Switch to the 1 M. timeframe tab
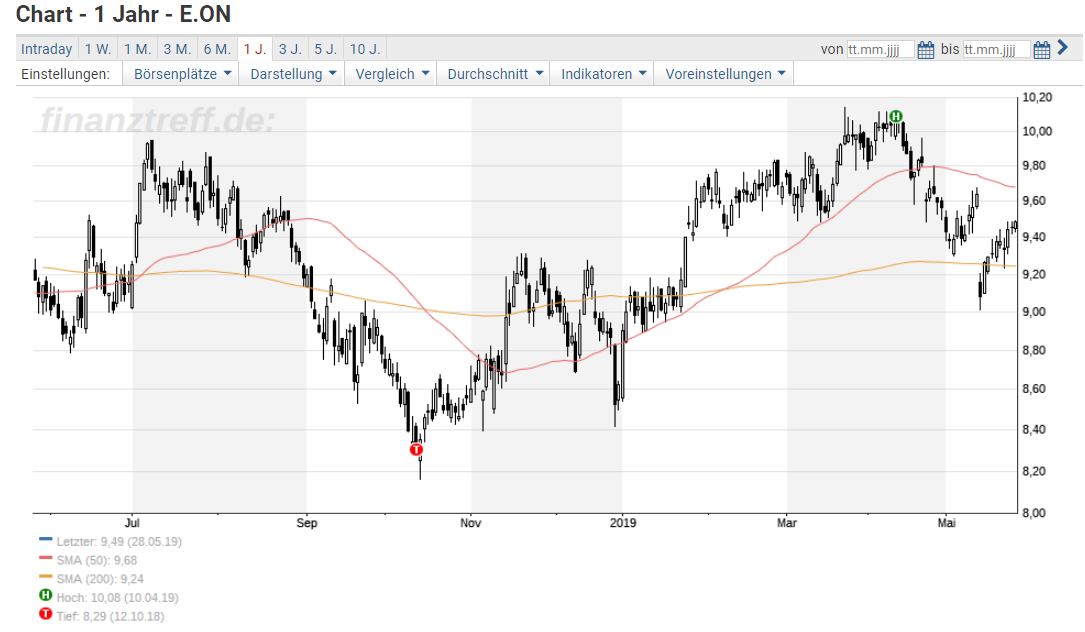The width and height of the screenshot is (1085, 632). tap(138, 49)
